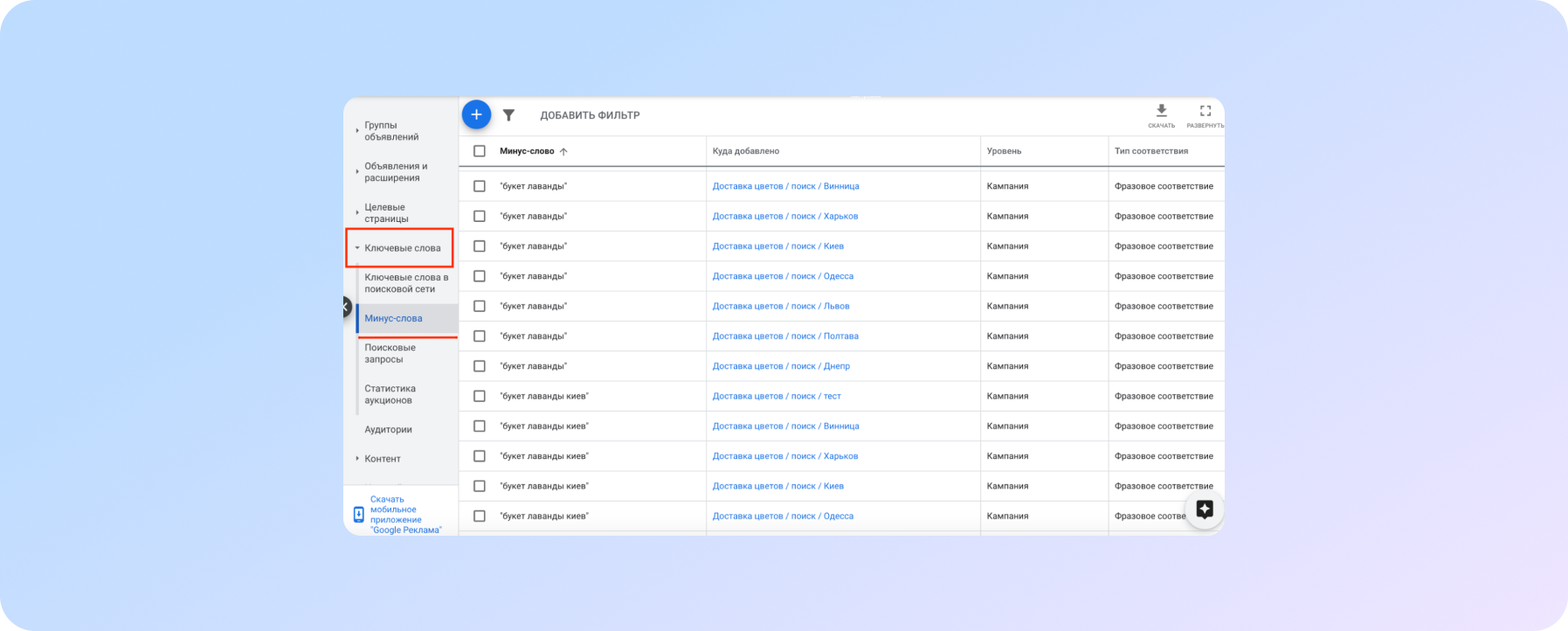Check the "букет лаванды" Харьков row checkbox
Screen dimensions: 1568x631
479,216
